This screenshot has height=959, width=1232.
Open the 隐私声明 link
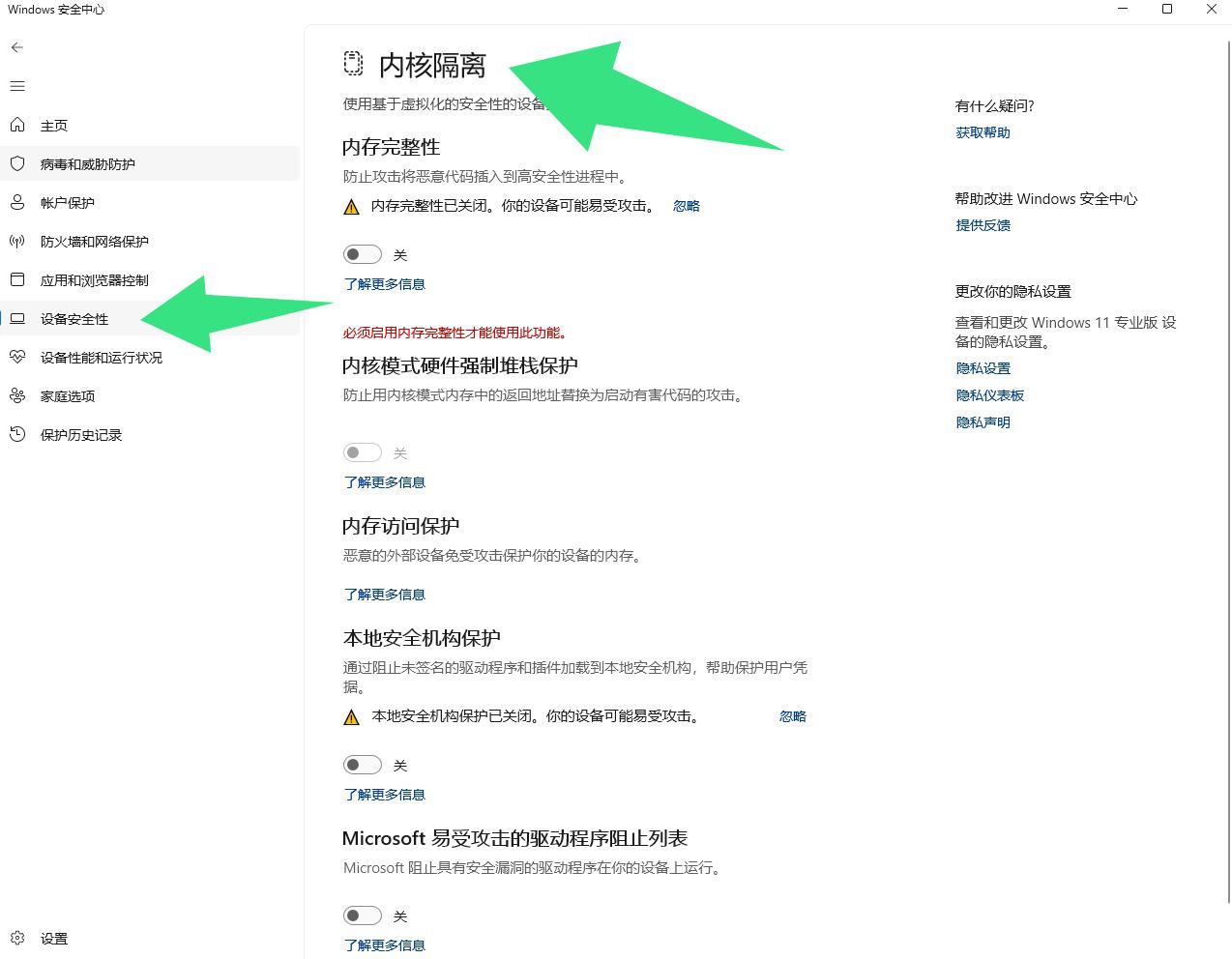click(983, 422)
